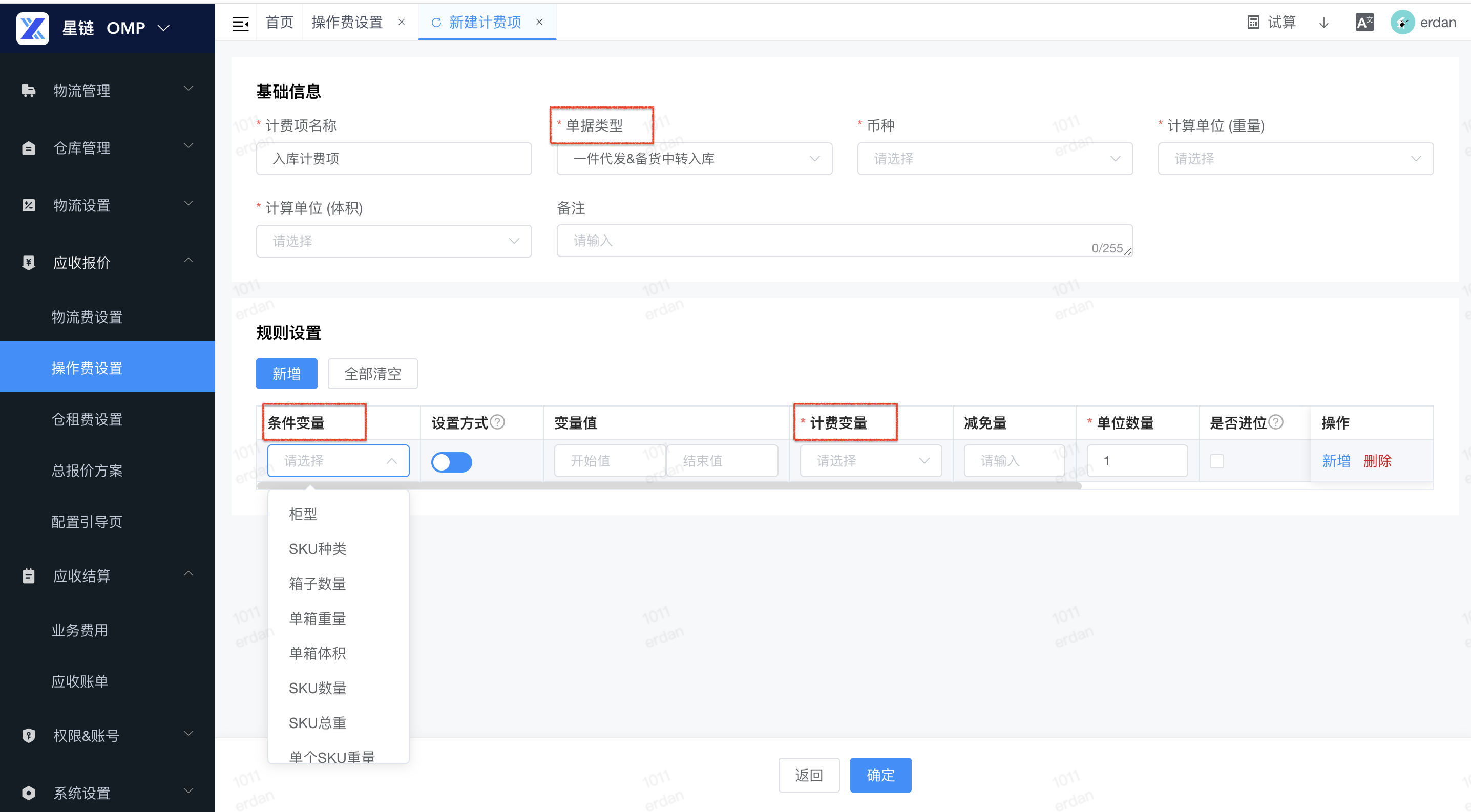The width and height of the screenshot is (1471, 812).
Task: Close the 操作费设置 tab
Action: [x=402, y=22]
